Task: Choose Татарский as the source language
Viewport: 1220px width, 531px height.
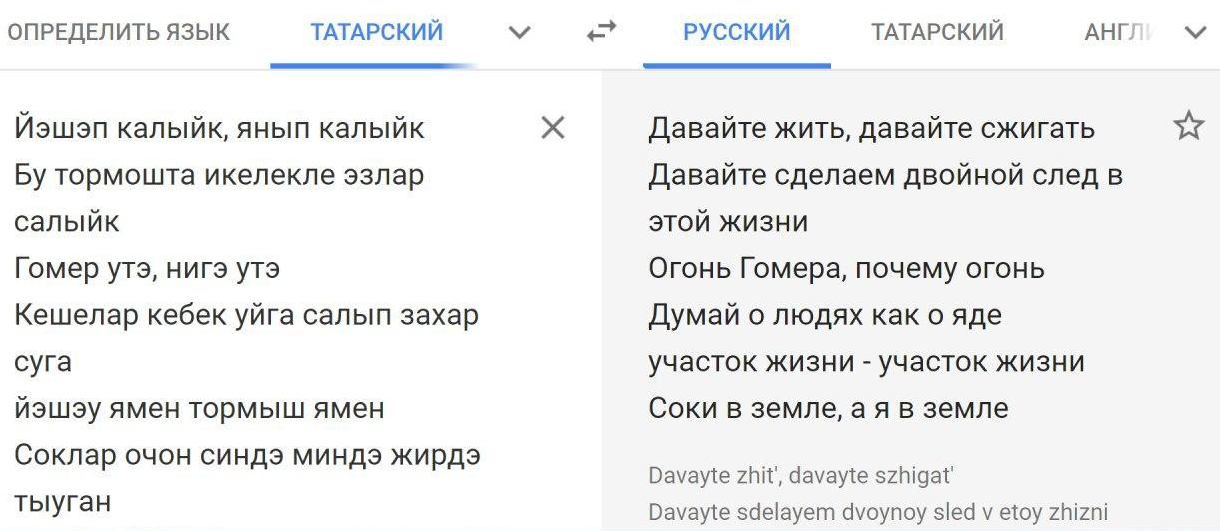Action: (x=376, y=32)
